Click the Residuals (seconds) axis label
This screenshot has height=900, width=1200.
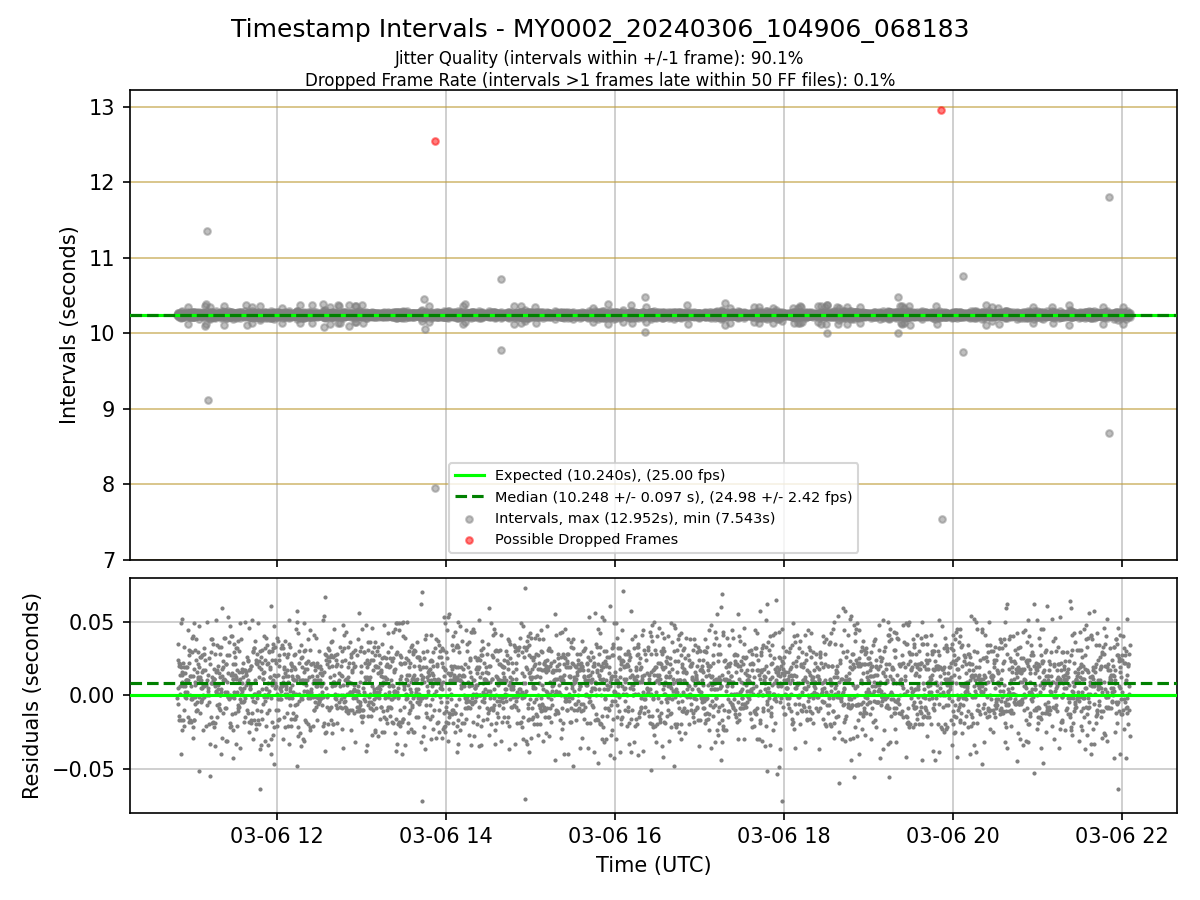[x=31, y=696]
